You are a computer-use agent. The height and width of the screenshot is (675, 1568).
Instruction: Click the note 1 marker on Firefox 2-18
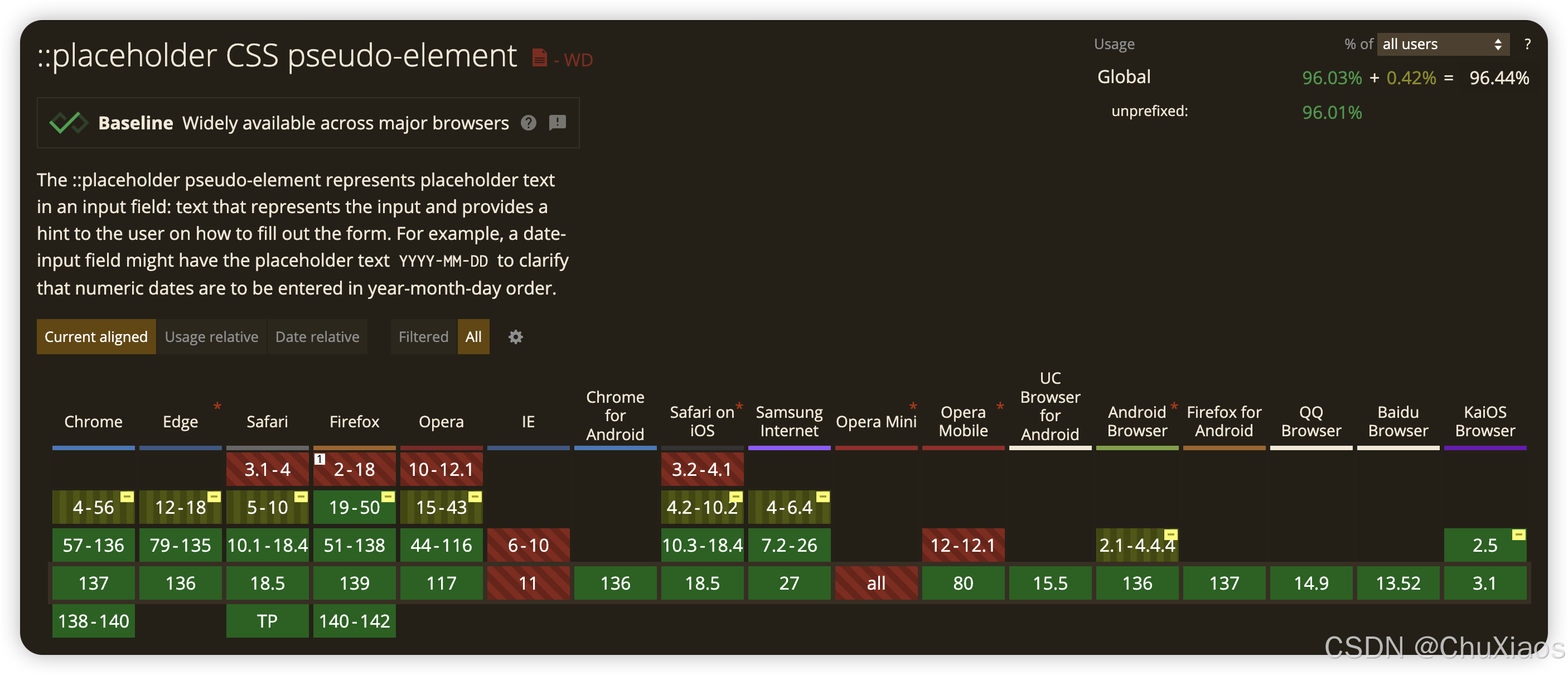click(320, 459)
